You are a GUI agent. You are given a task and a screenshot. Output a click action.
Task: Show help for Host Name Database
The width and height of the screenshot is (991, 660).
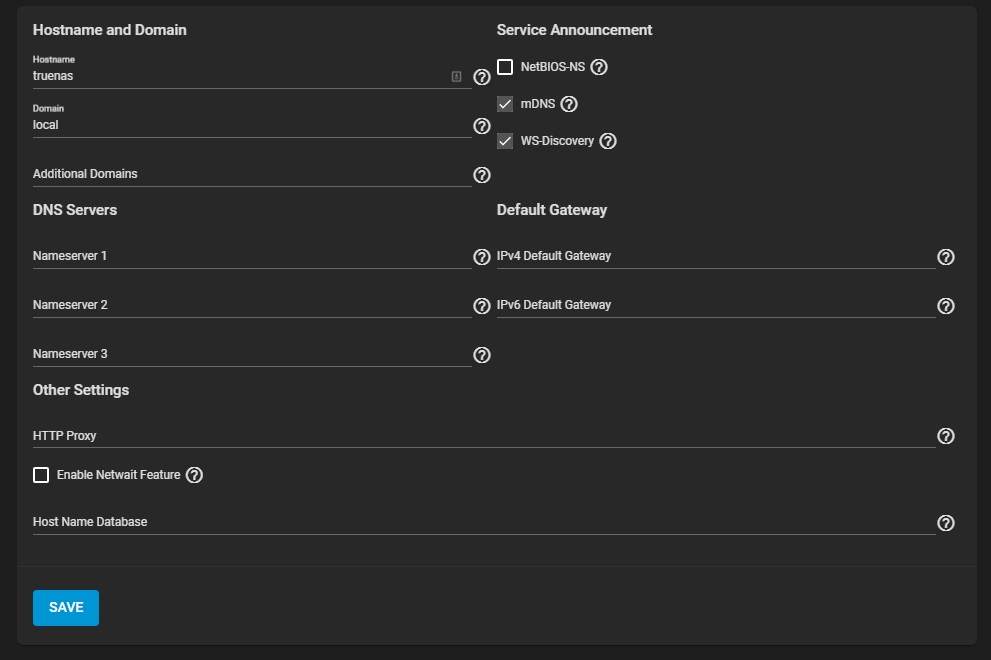point(945,523)
